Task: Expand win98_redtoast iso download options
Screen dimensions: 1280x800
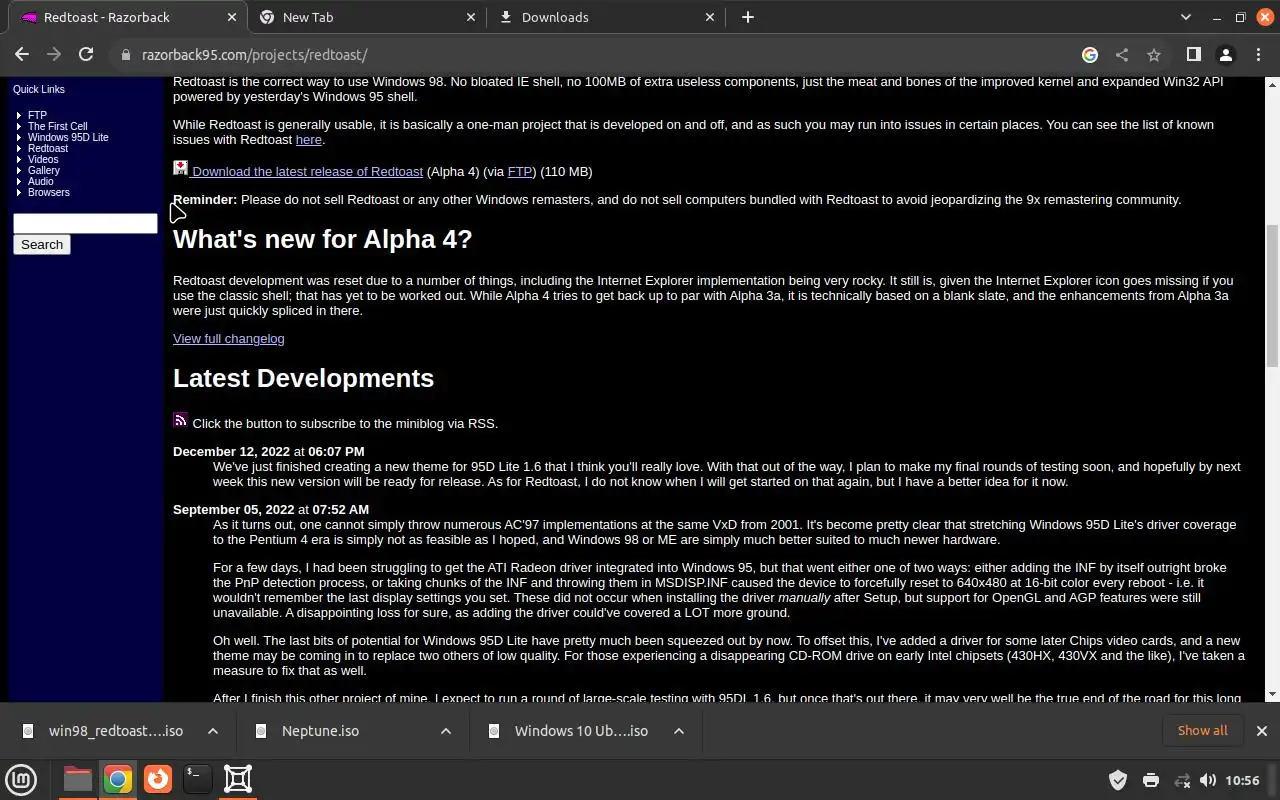Action: (x=213, y=731)
